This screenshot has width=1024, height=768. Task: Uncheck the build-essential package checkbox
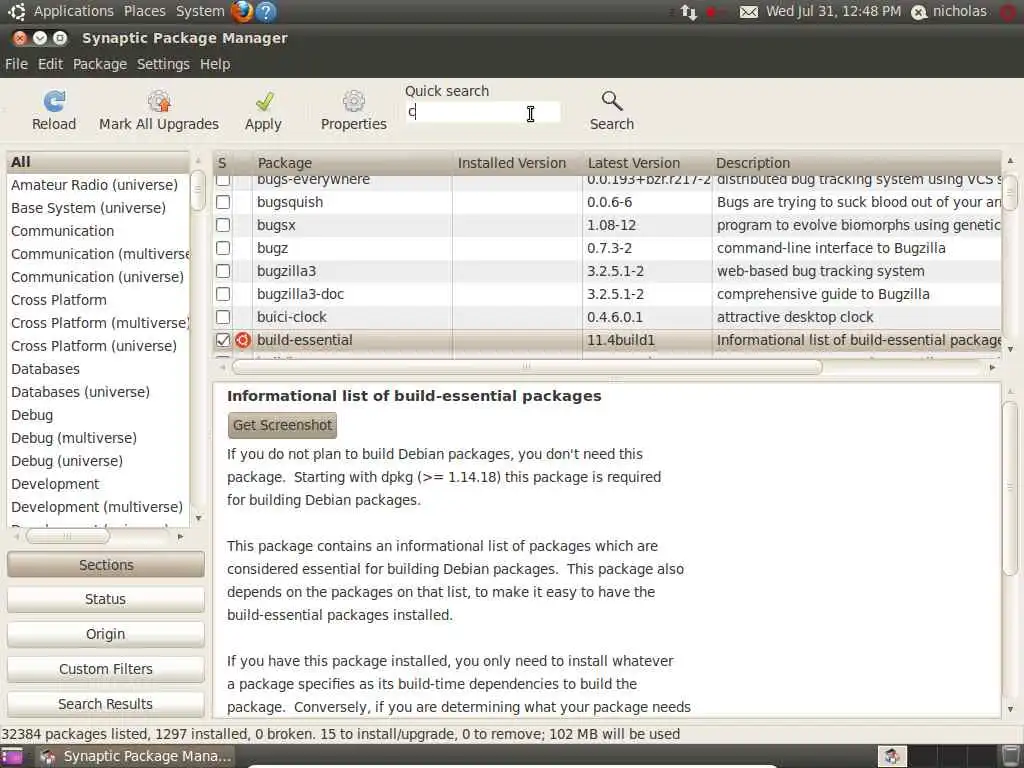pyautogui.click(x=223, y=340)
